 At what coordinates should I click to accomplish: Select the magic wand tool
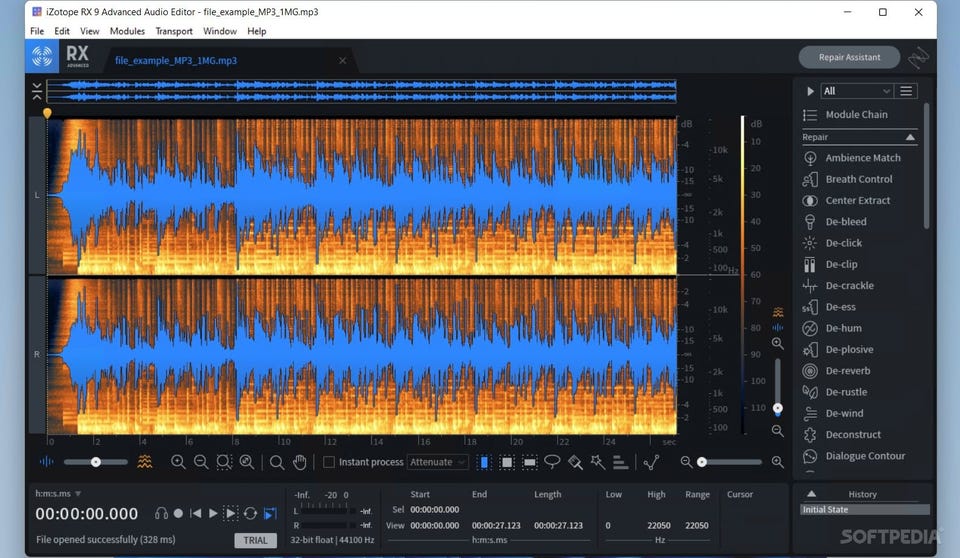[x=598, y=462]
